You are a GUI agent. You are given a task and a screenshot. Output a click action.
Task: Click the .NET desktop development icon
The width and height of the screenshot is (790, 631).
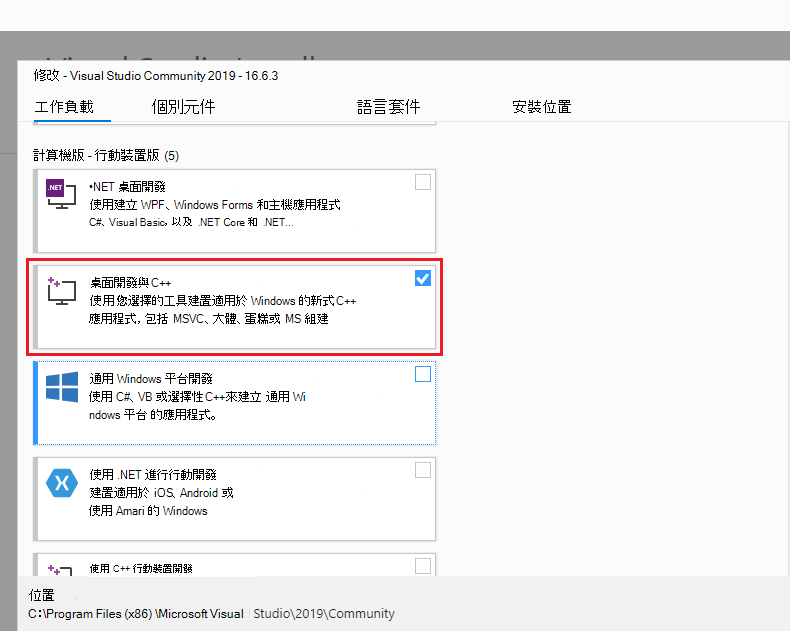click(x=61, y=194)
